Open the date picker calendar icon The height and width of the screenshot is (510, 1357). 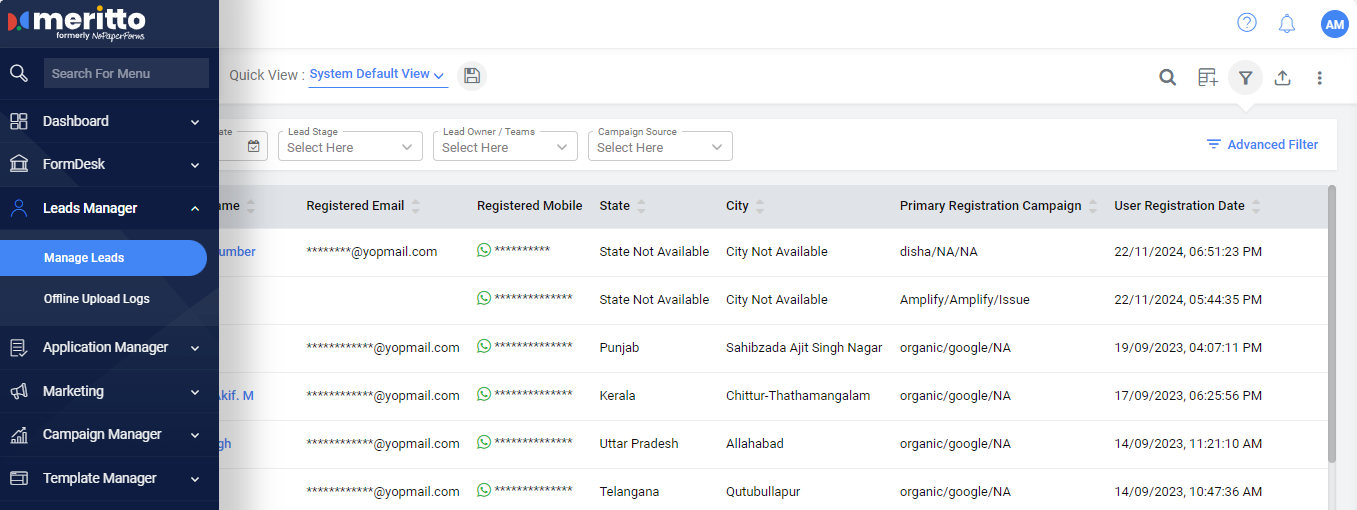coord(253,146)
